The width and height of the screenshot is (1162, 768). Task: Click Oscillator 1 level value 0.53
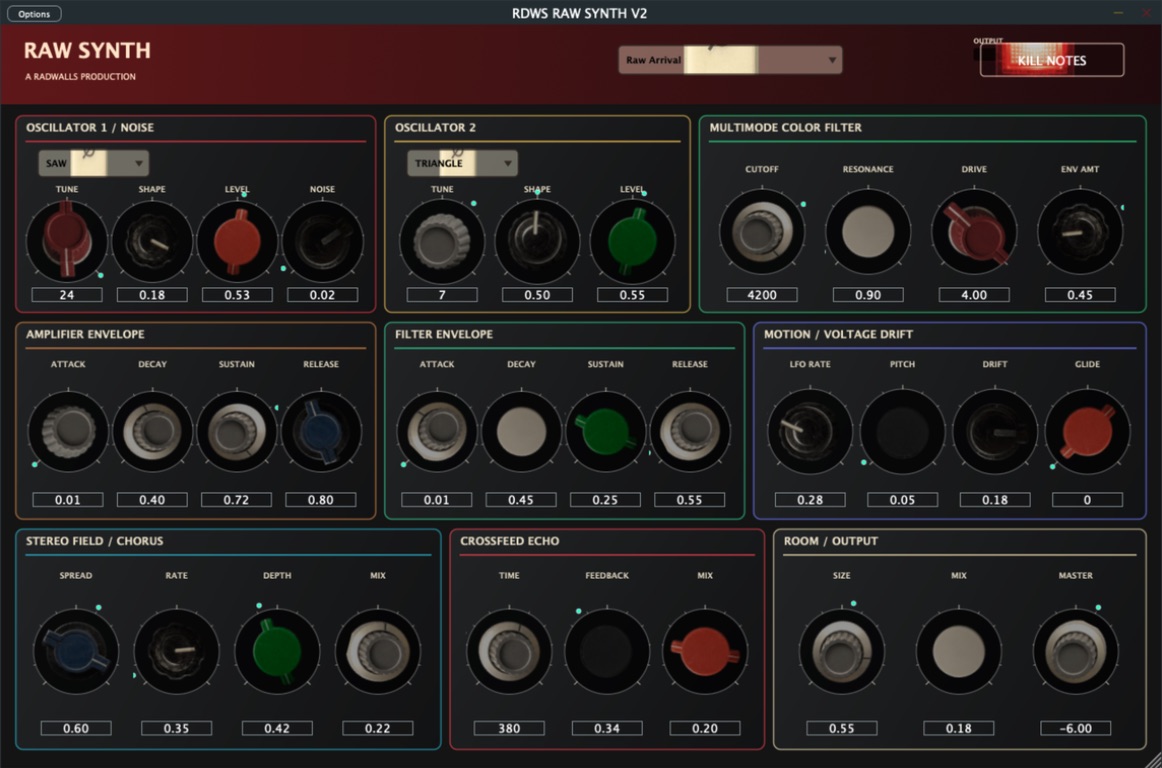point(237,295)
